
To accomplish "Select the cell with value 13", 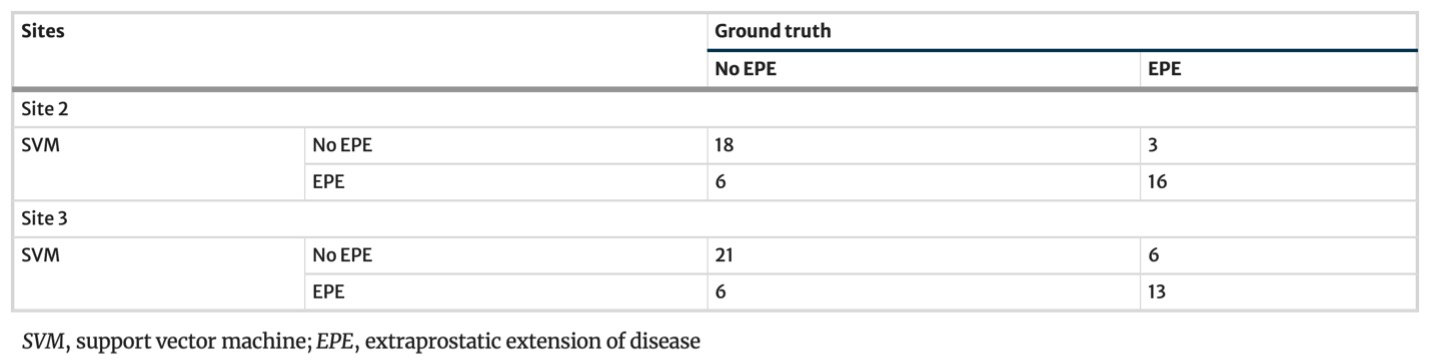I will [x=1279, y=291].
